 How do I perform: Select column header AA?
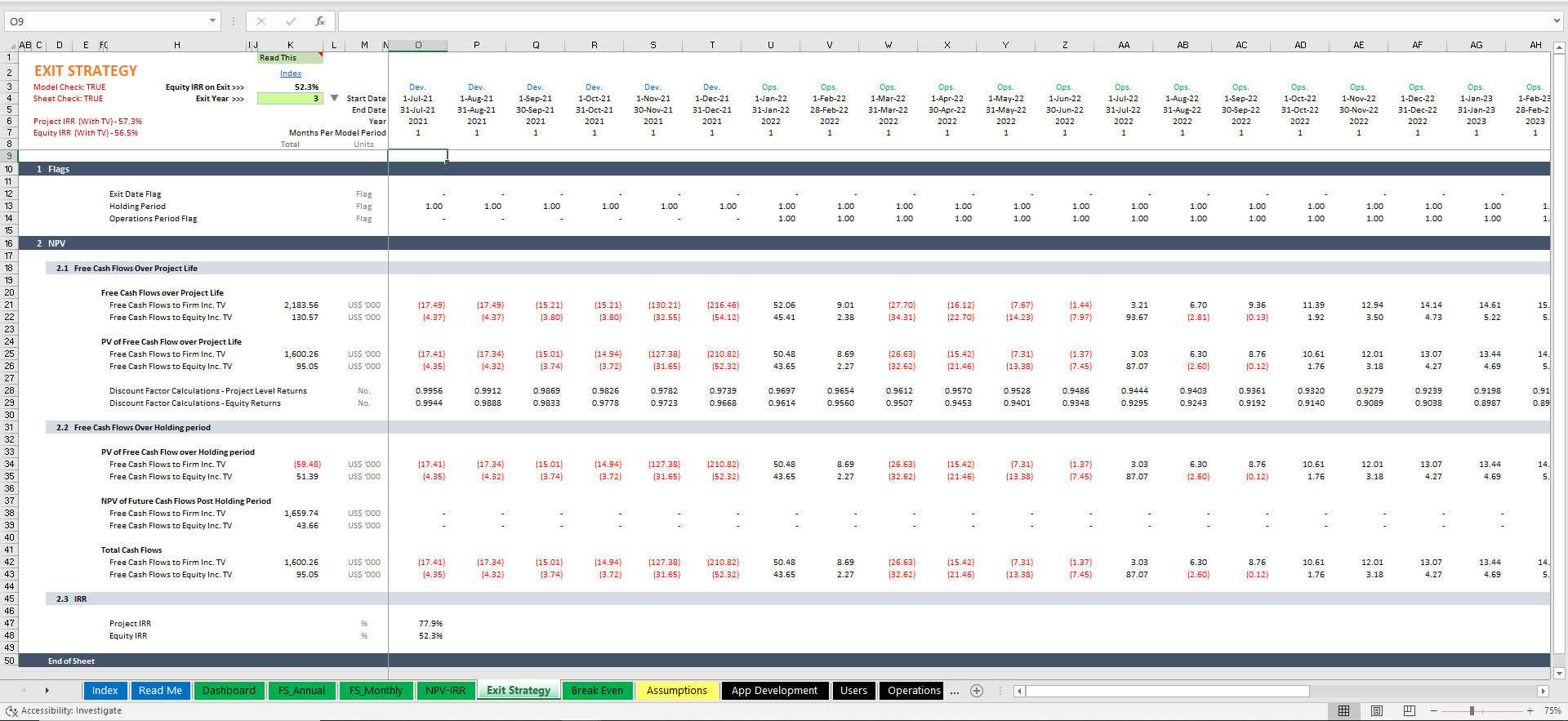[x=1124, y=46]
